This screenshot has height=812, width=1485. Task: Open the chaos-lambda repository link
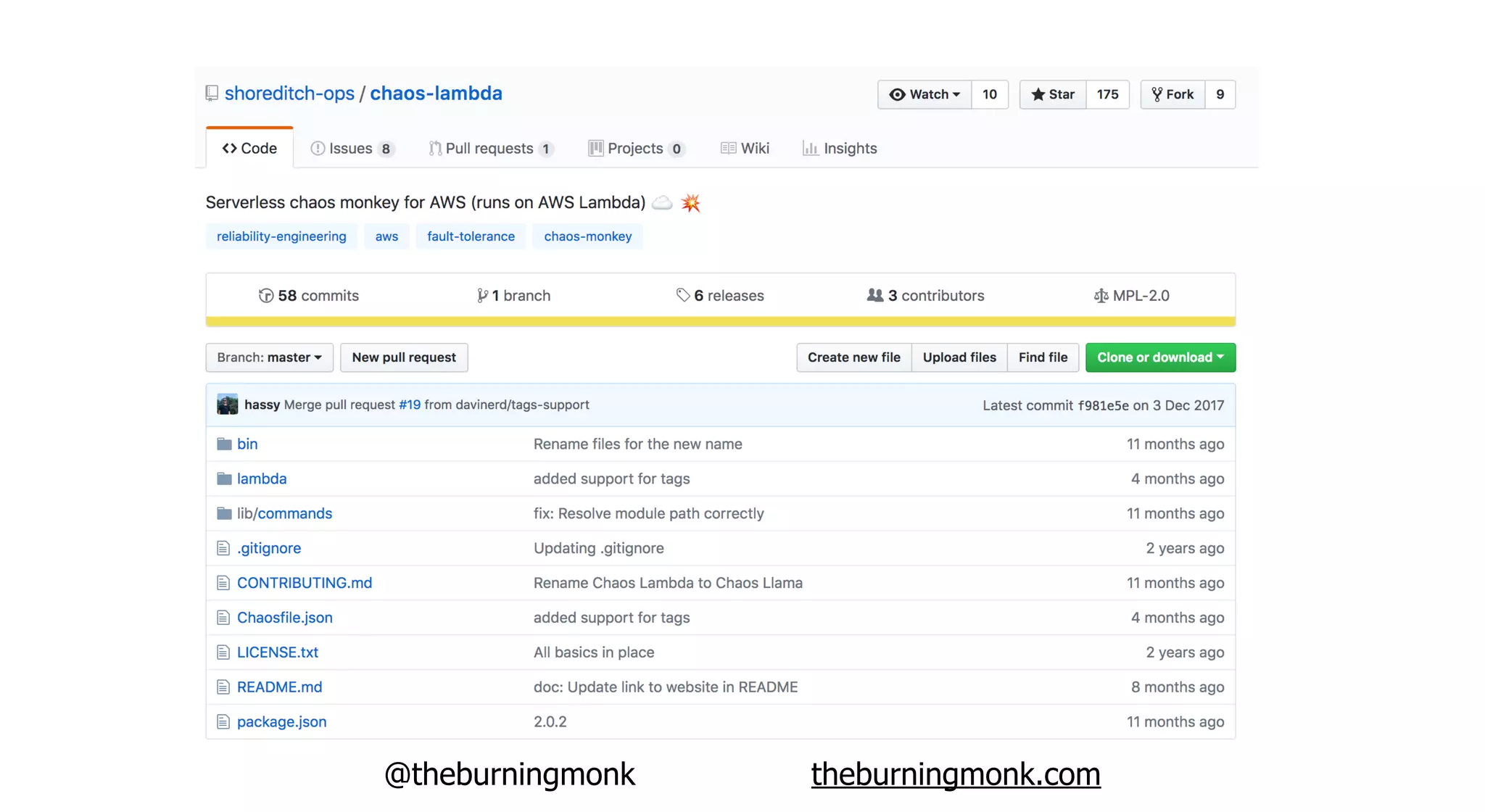pos(436,94)
